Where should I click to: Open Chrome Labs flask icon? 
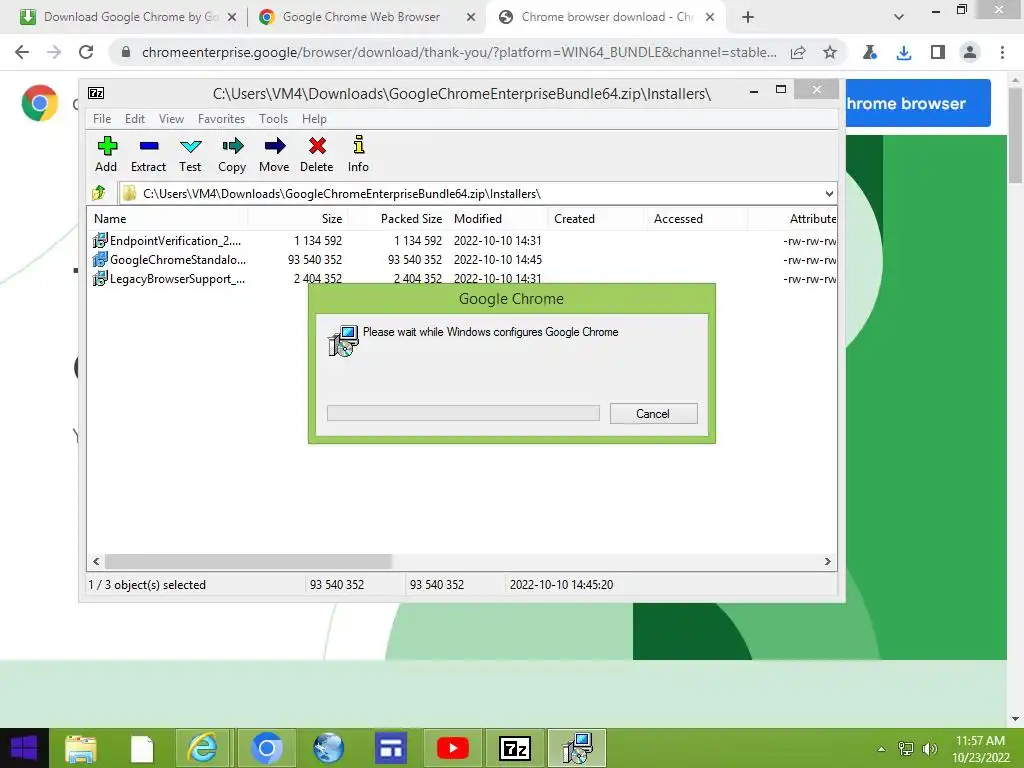tap(869, 52)
